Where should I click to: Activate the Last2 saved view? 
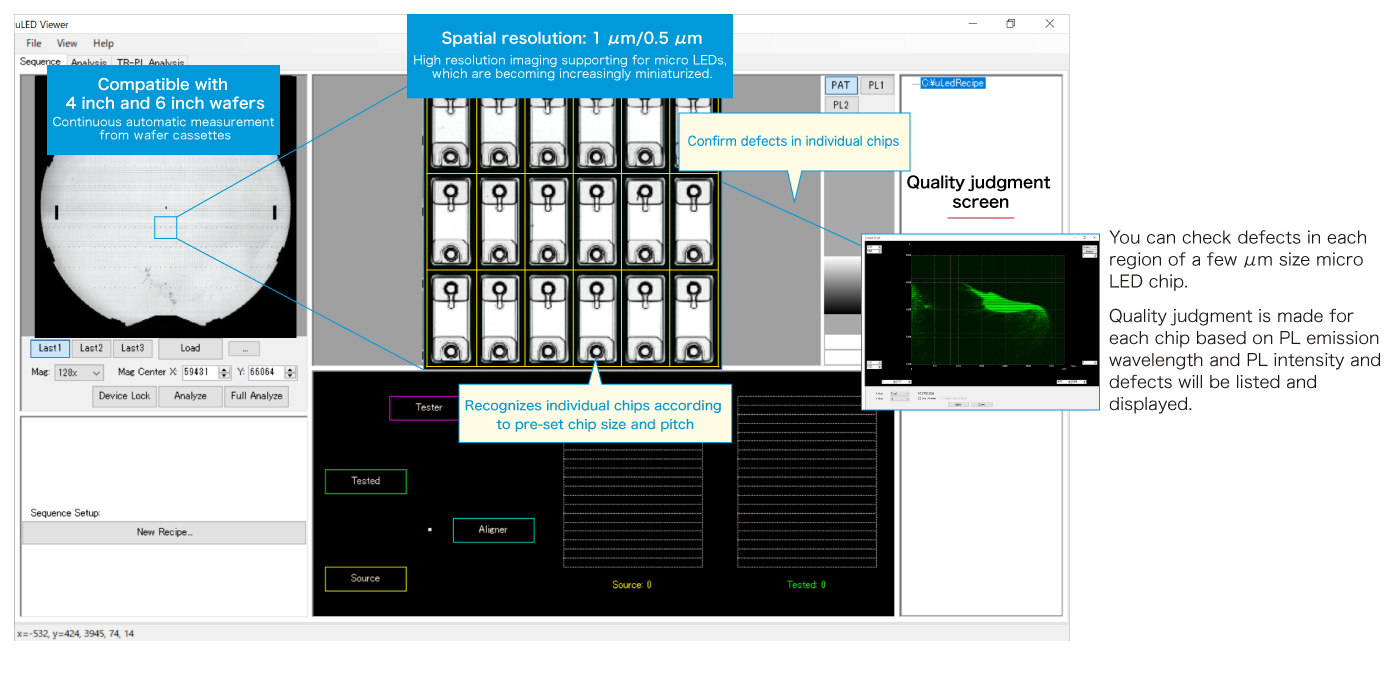[91, 348]
